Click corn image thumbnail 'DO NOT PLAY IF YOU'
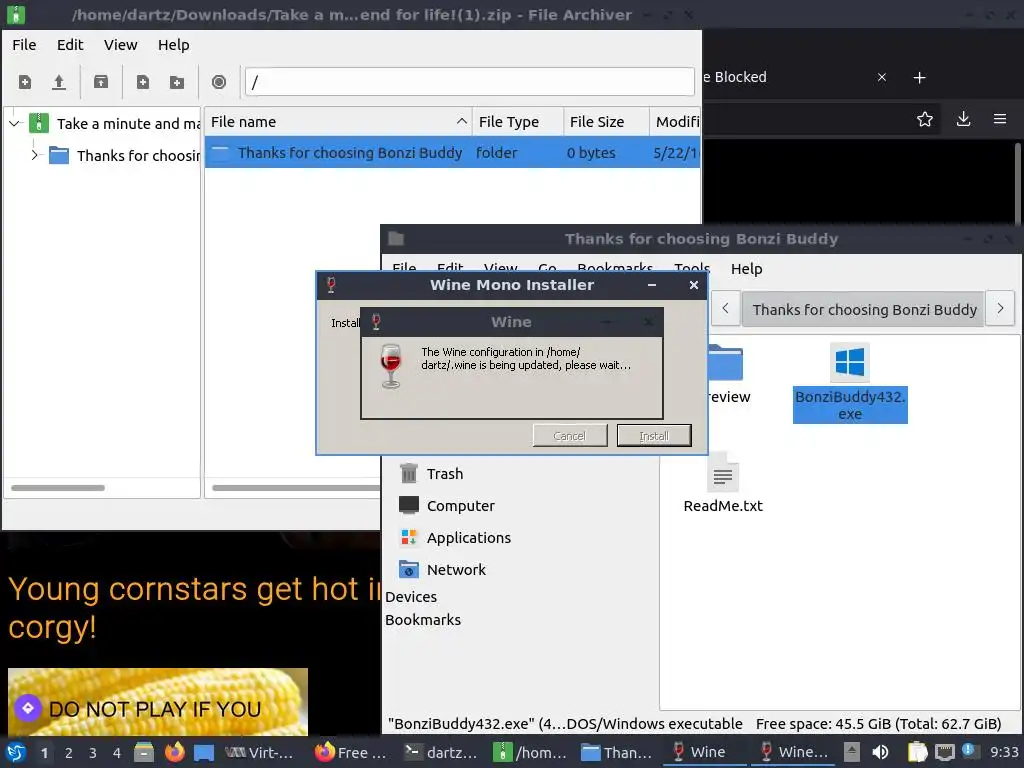1024x768 pixels. pos(157,701)
